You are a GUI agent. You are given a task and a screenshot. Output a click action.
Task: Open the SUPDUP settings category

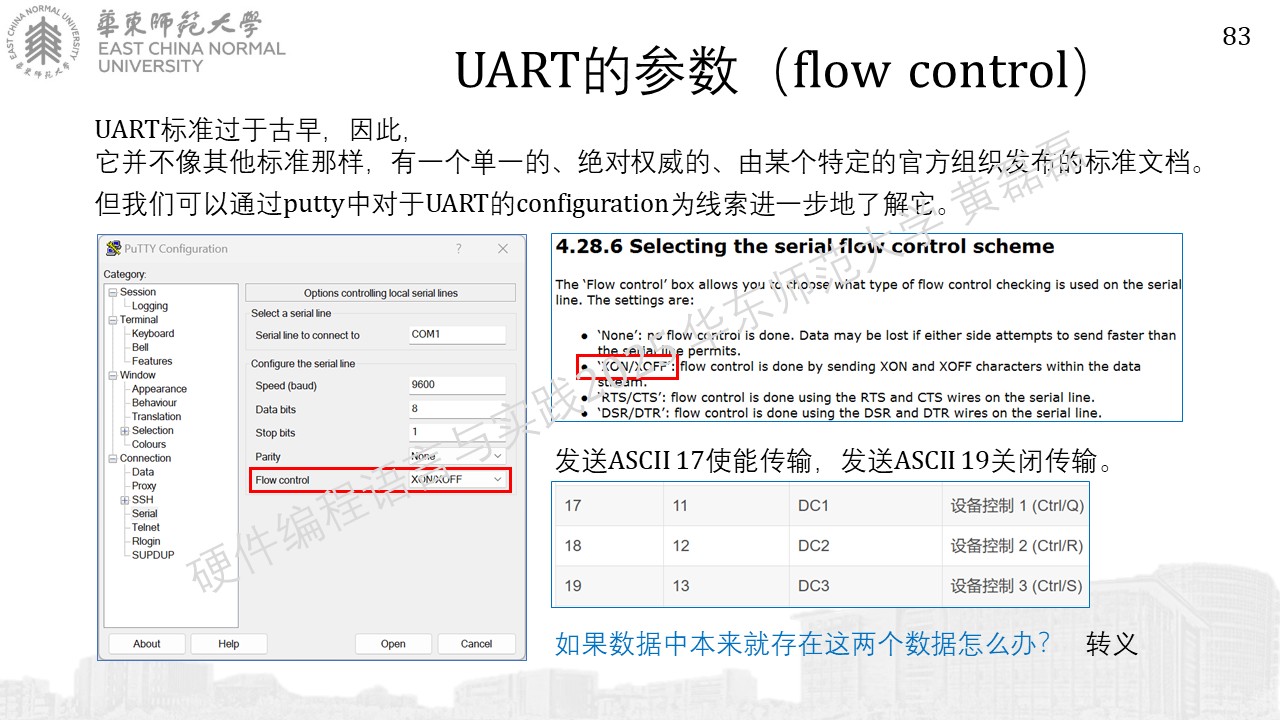(x=153, y=555)
